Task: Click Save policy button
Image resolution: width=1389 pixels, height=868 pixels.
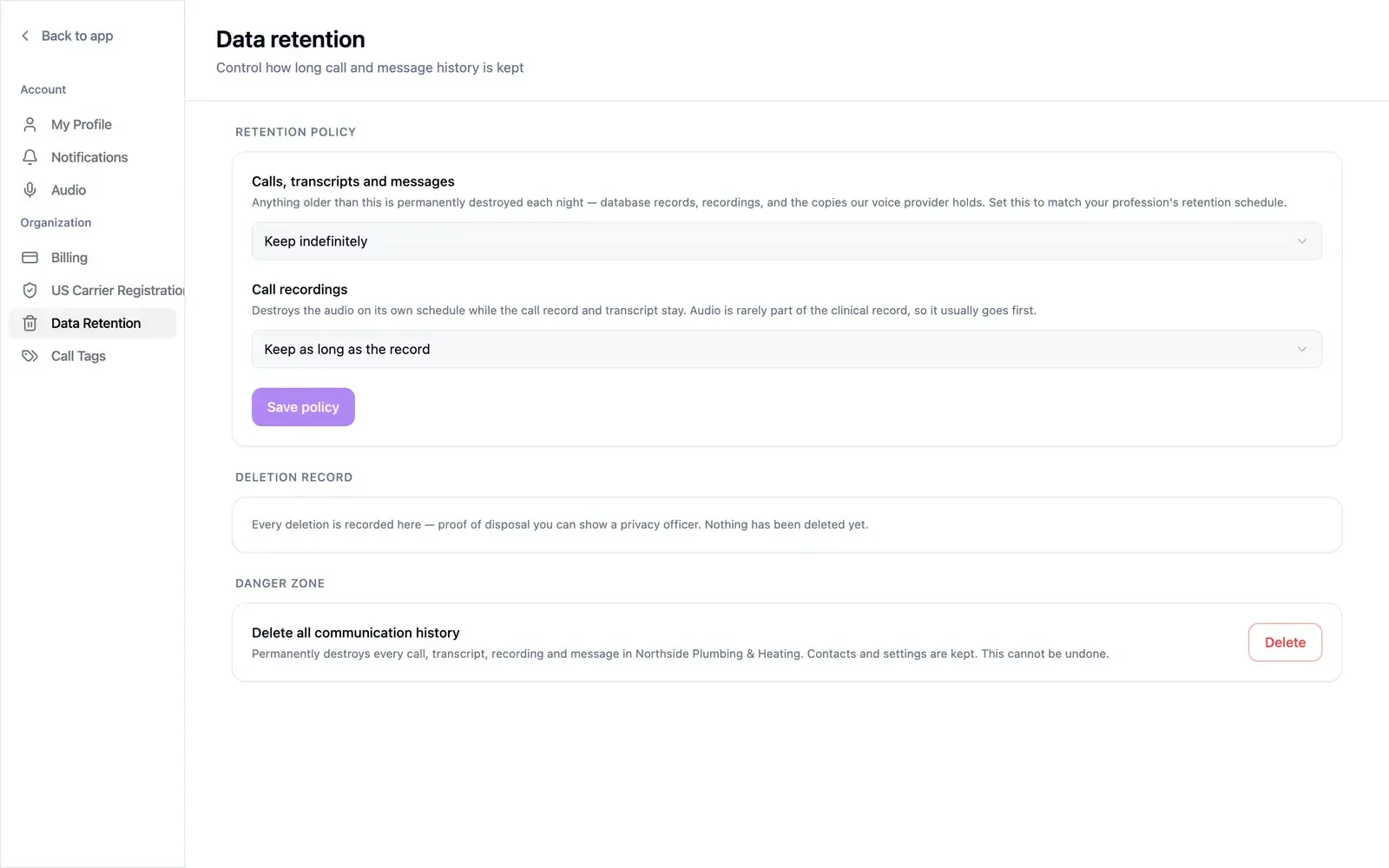Action: click(303, 407)
